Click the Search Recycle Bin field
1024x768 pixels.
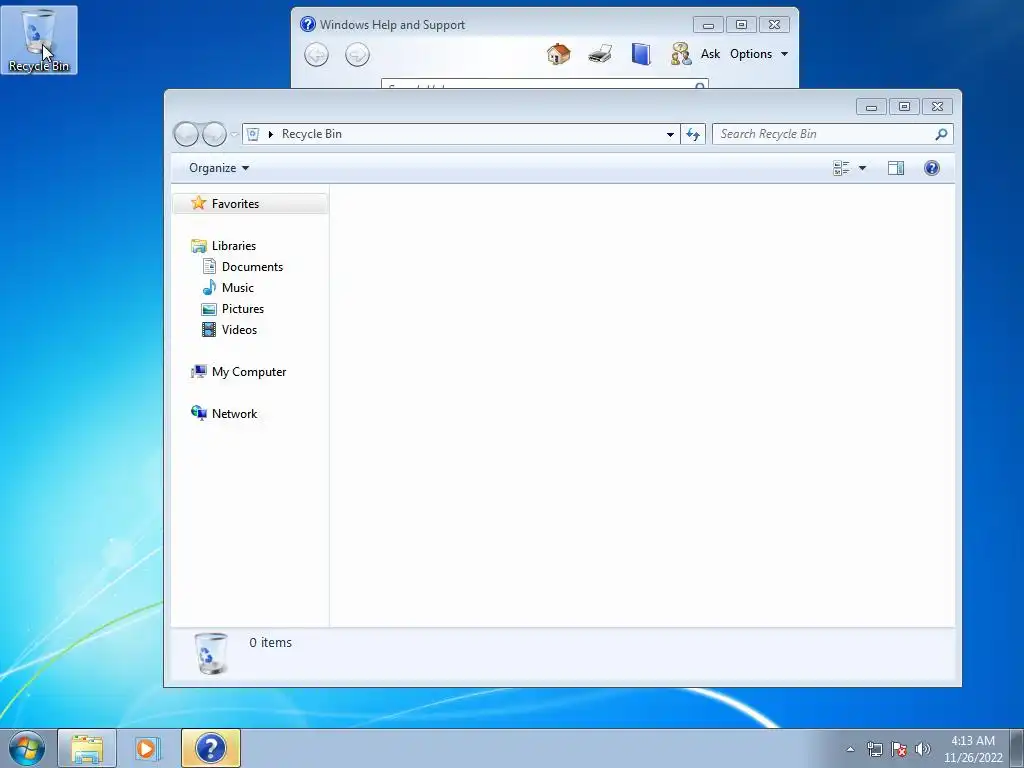tap(833, 134)
